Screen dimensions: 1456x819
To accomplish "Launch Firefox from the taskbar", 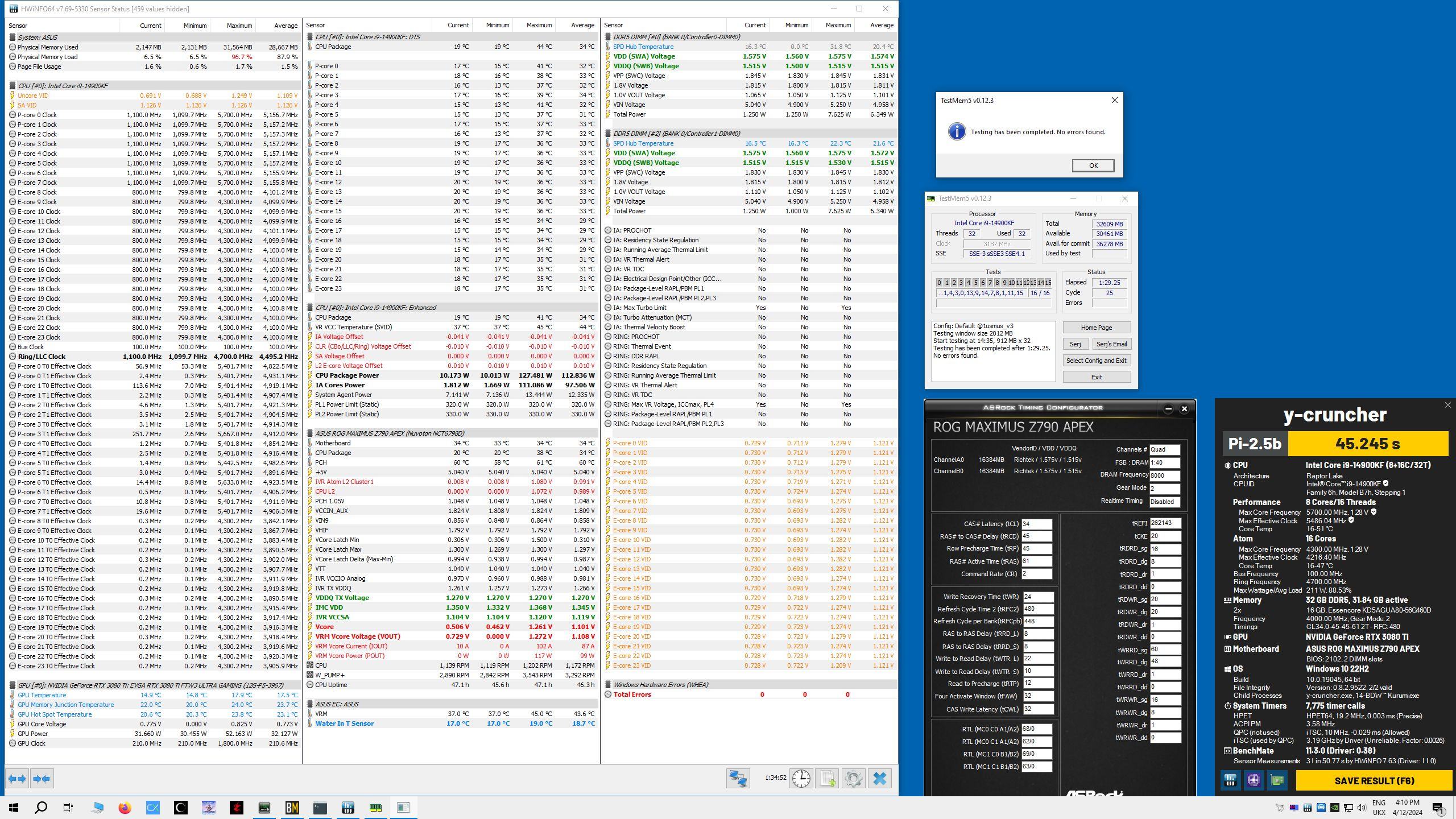I will tap(125, 808).
